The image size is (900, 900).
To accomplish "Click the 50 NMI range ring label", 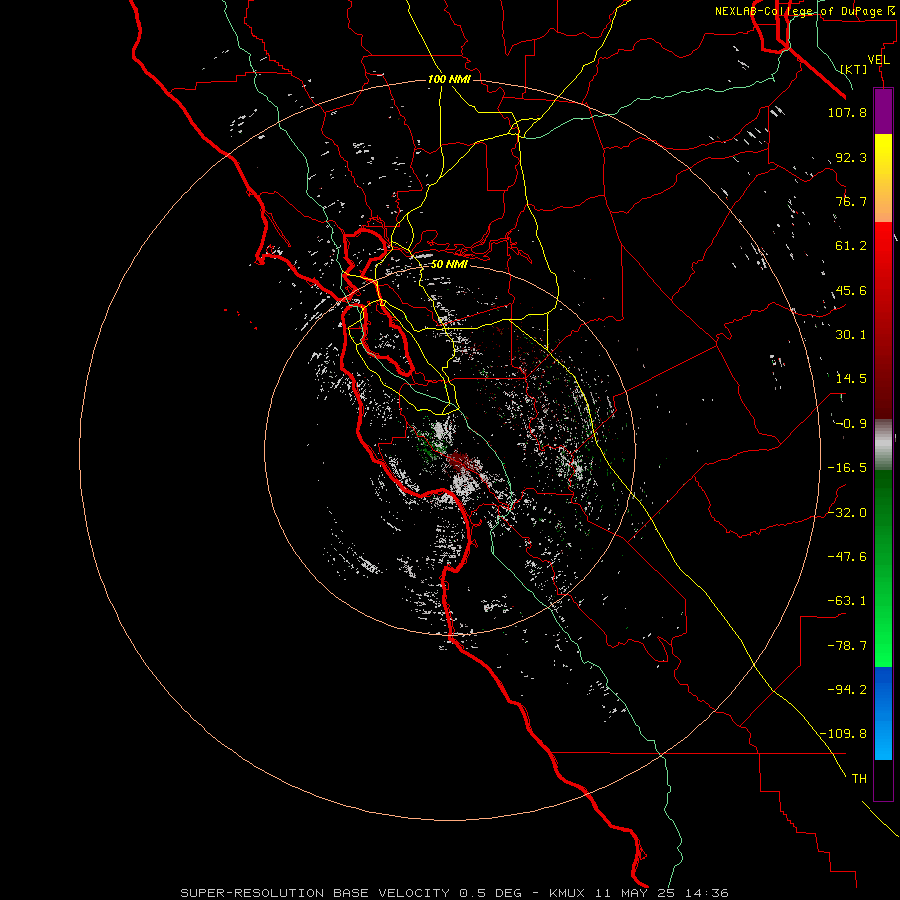I will (449, 264).
